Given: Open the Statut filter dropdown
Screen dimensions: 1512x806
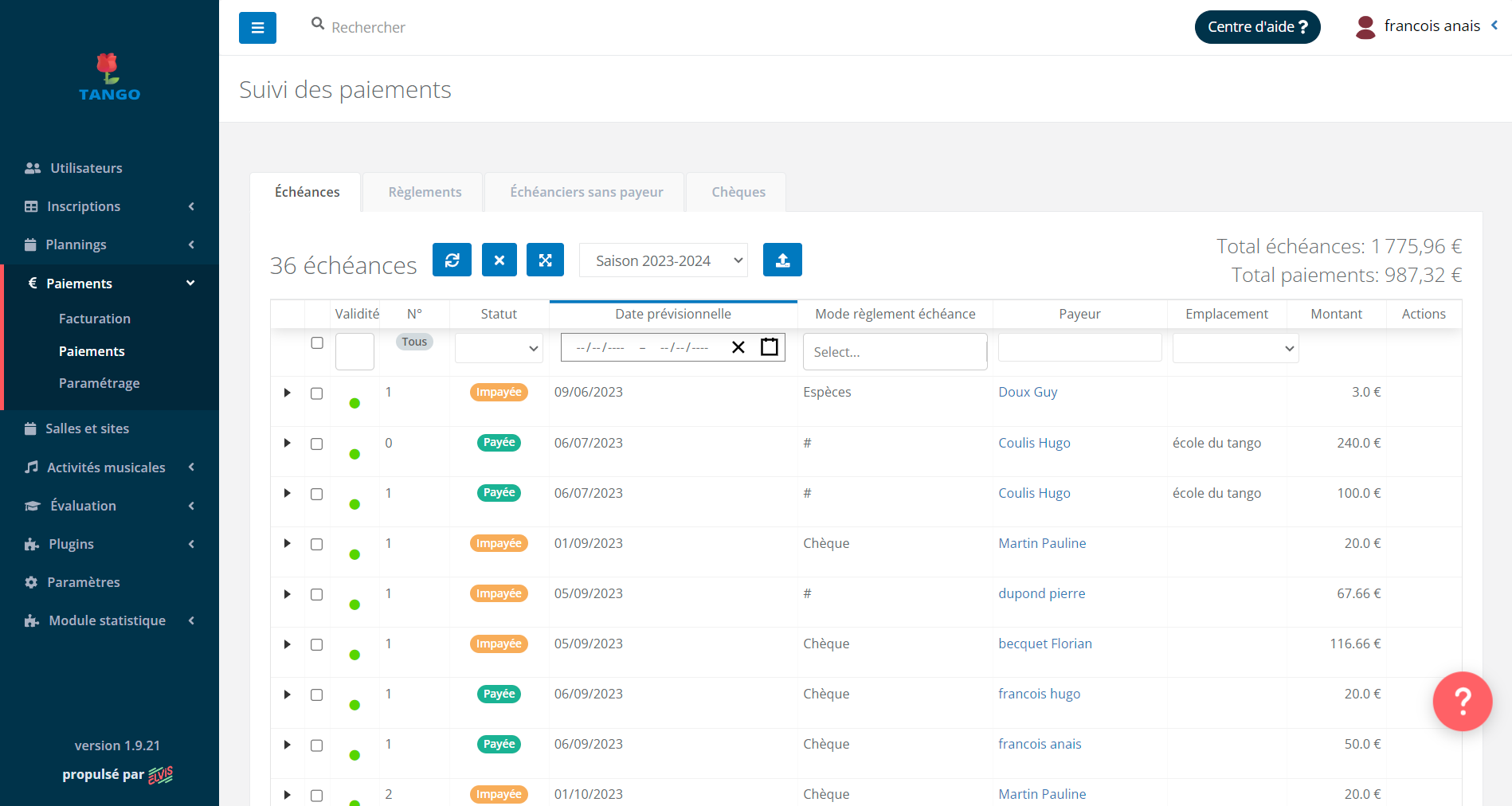Looking at the screenshot, I should [x=499, y=348].
